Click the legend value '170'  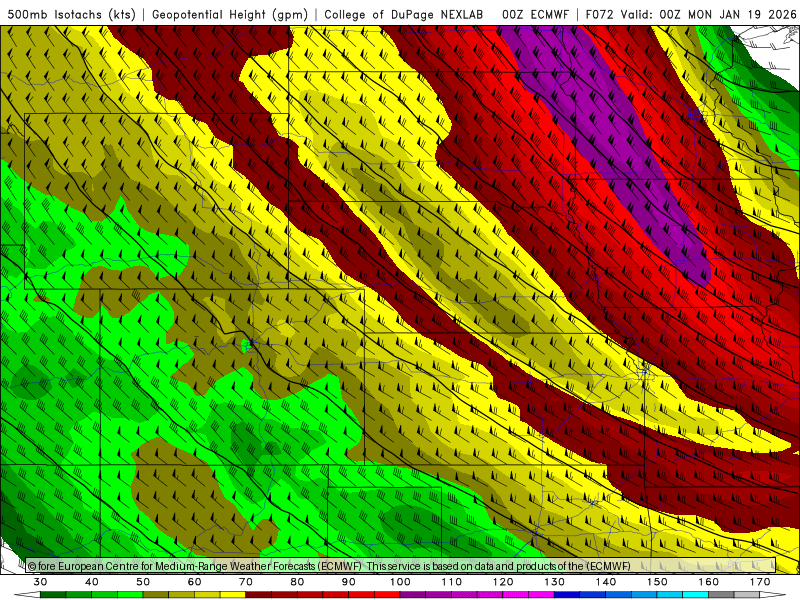pos(760,582)
